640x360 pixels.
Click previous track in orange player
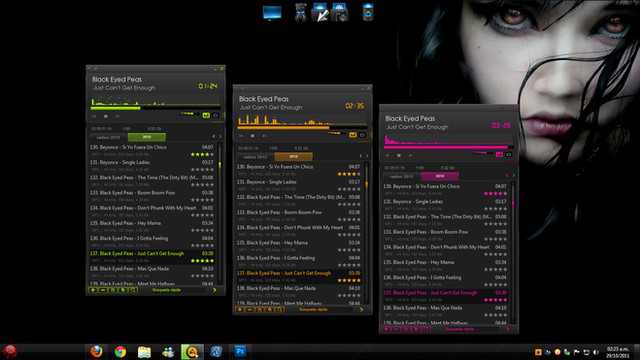point(241,136)
